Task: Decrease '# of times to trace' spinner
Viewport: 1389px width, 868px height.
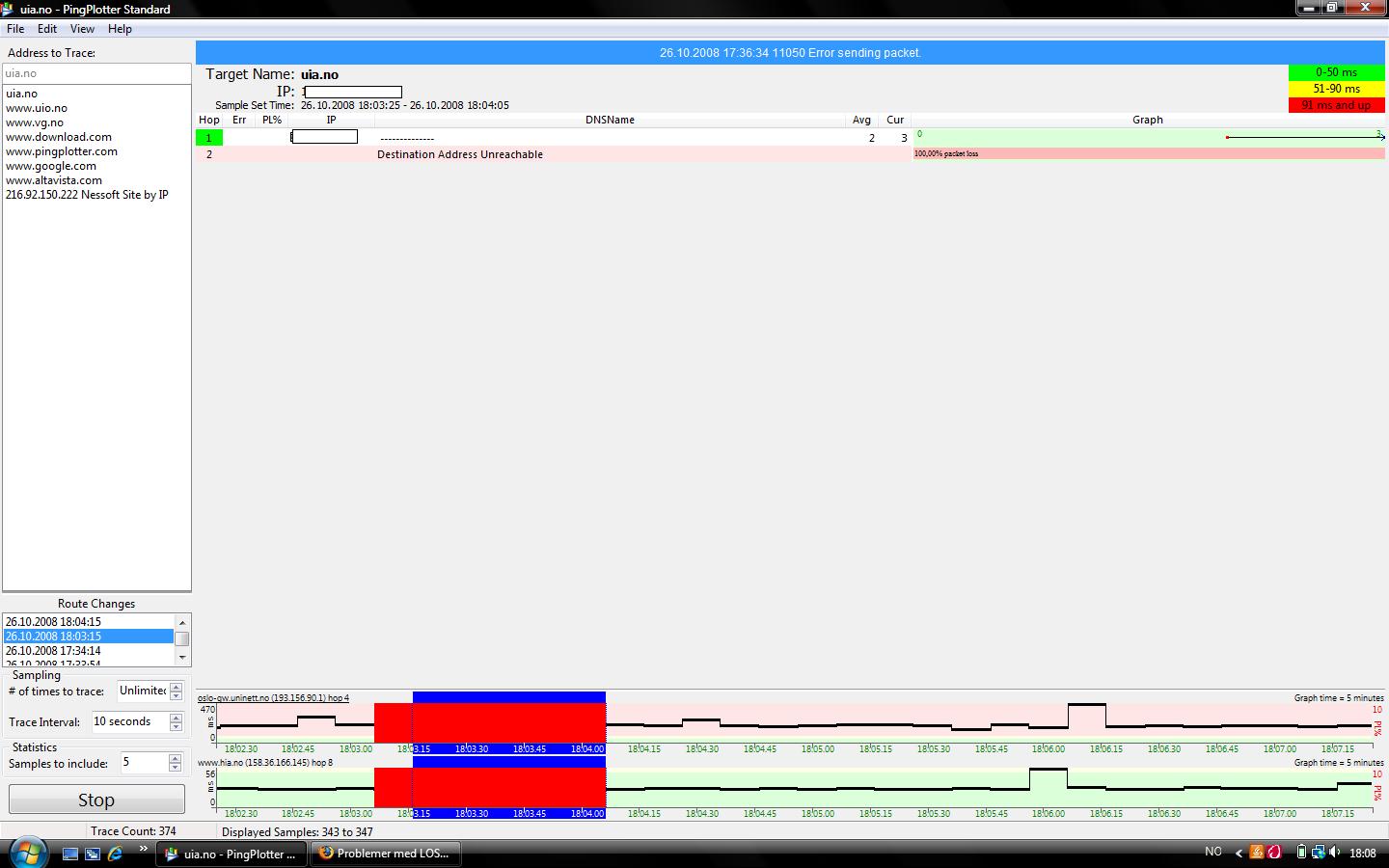Action: 176,696
